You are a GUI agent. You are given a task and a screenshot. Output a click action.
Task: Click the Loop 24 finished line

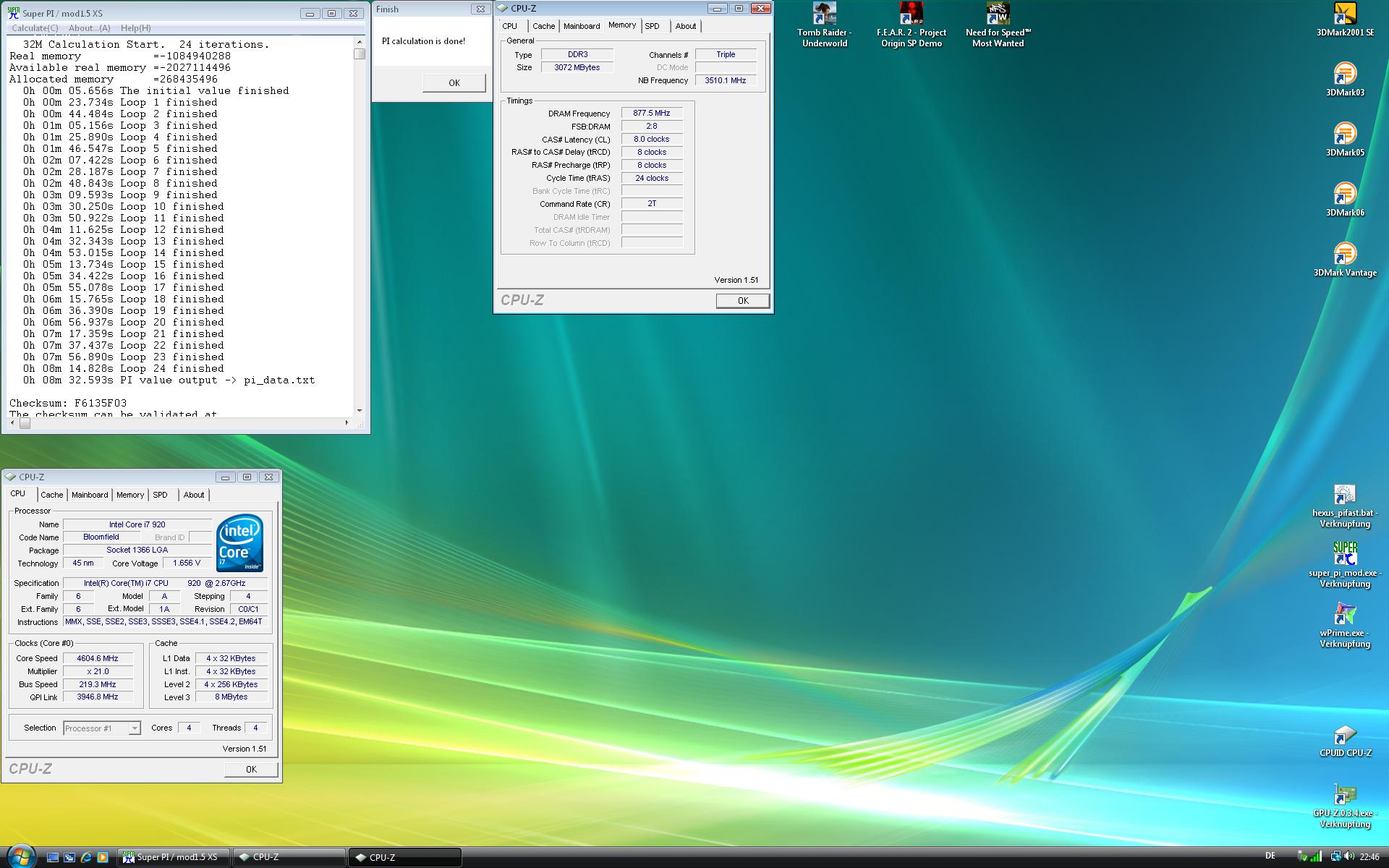pyautogui.click(x=123, y=369)
